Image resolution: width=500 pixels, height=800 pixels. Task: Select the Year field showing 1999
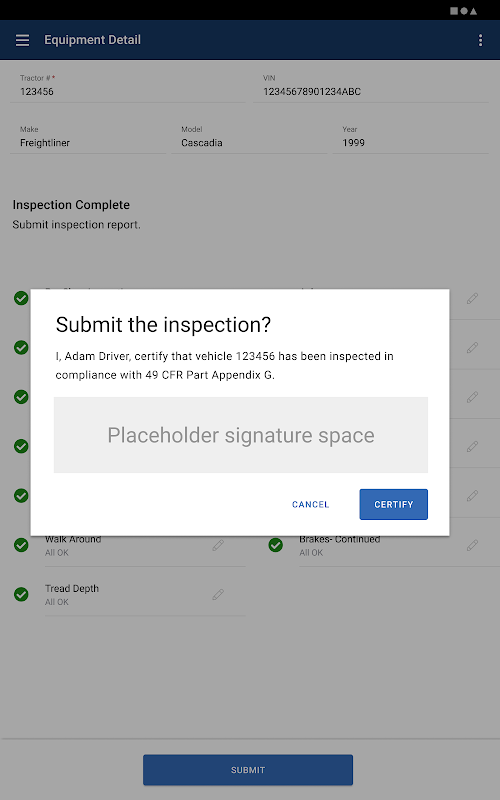(411, 137)
